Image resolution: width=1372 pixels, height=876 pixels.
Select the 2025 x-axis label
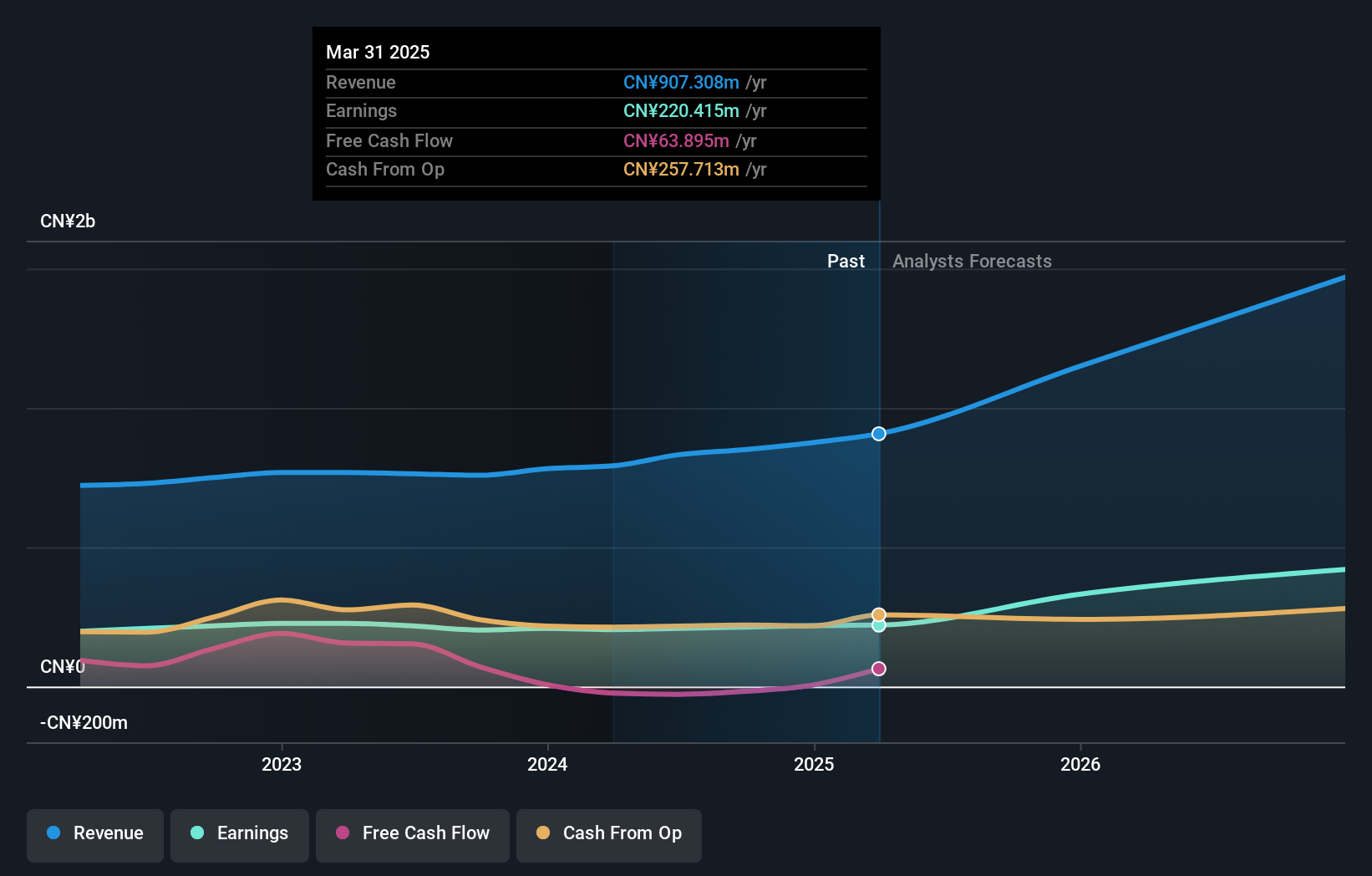[814, 765]
